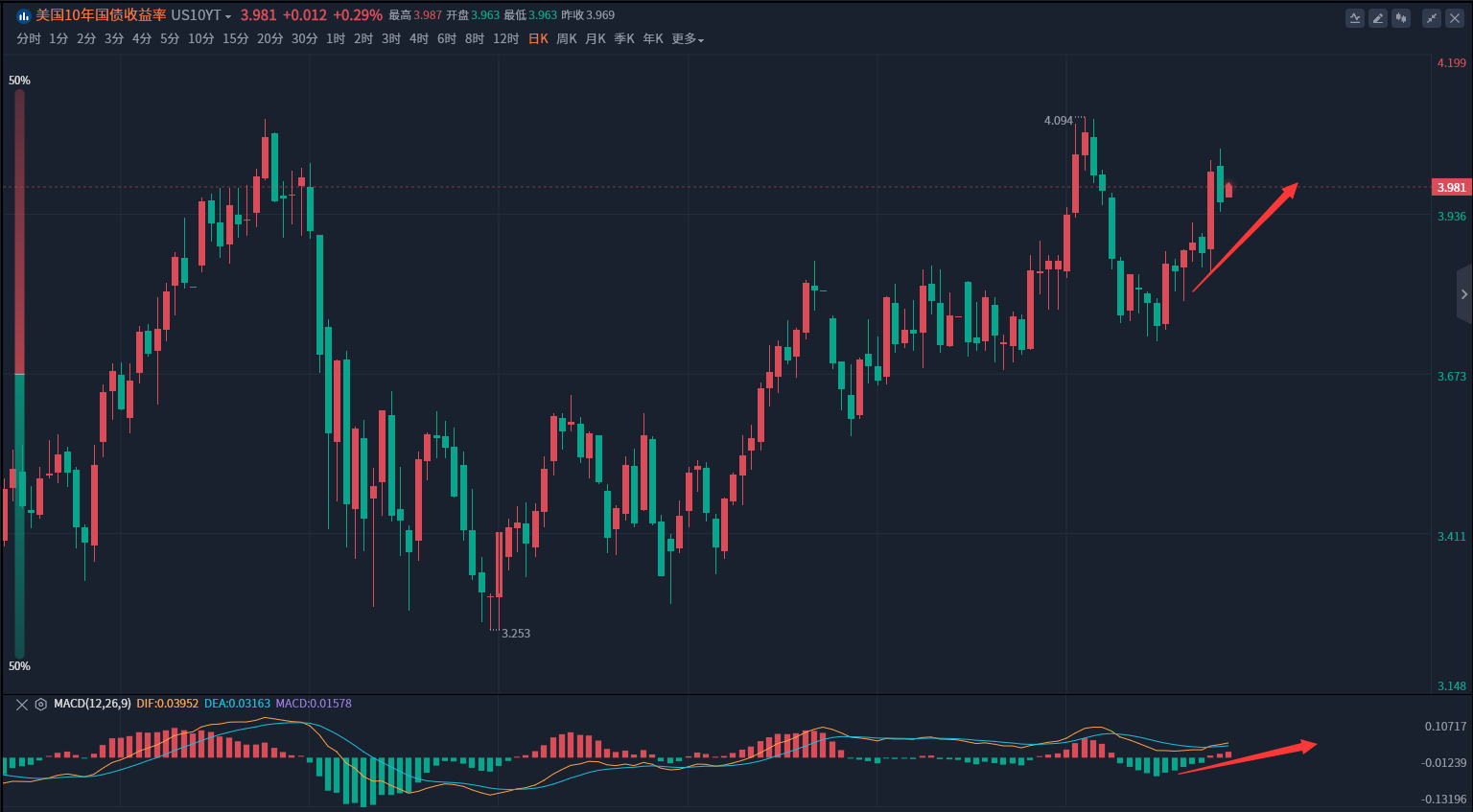Click the 4.094 high price label
1473x812 pixels.
1058,122
